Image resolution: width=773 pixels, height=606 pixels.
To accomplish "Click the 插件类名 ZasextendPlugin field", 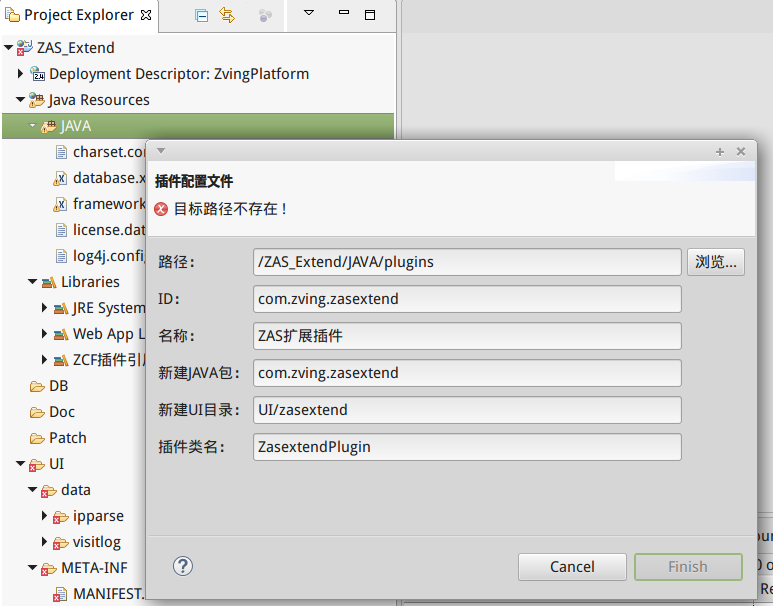I will pos(467,447).
